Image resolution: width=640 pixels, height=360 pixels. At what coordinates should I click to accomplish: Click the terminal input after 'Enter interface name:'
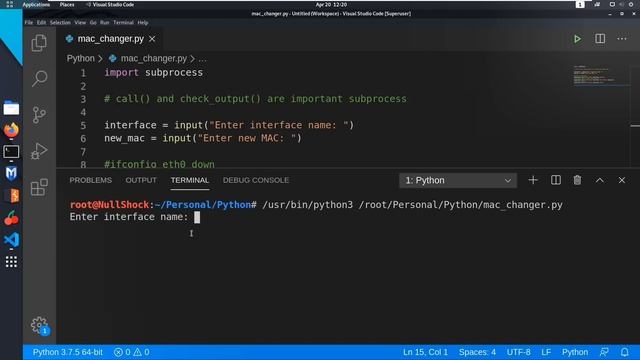pos(197,217)
